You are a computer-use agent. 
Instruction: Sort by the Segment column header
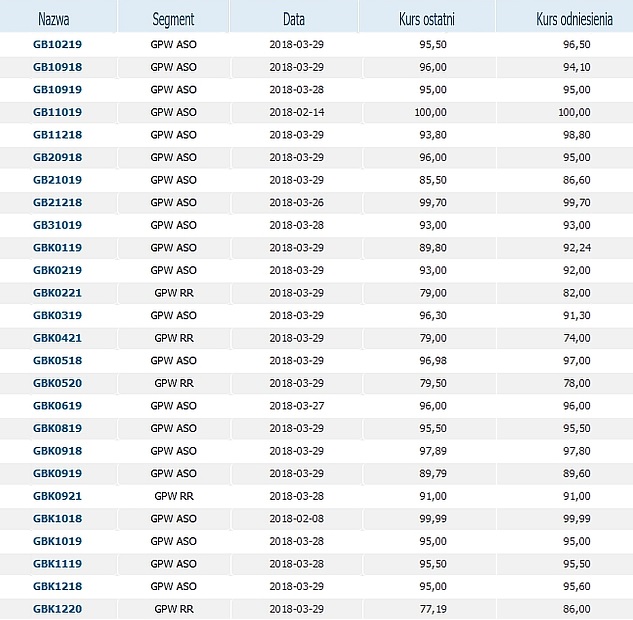coord(173,19)
